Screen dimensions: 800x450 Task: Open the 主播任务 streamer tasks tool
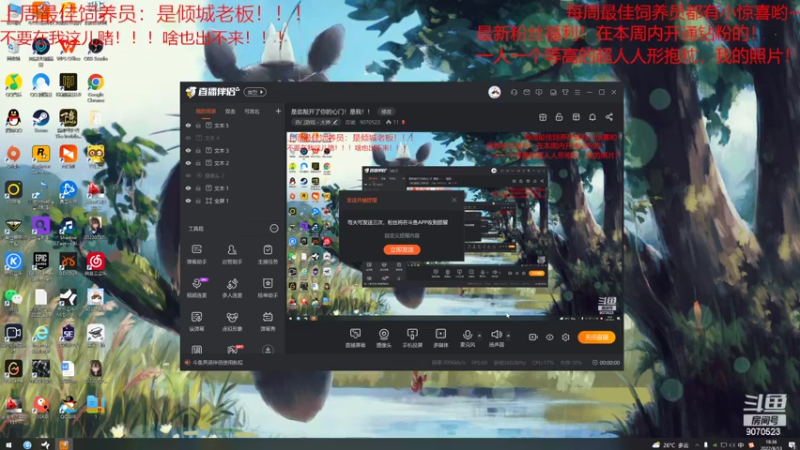[267, 254]
